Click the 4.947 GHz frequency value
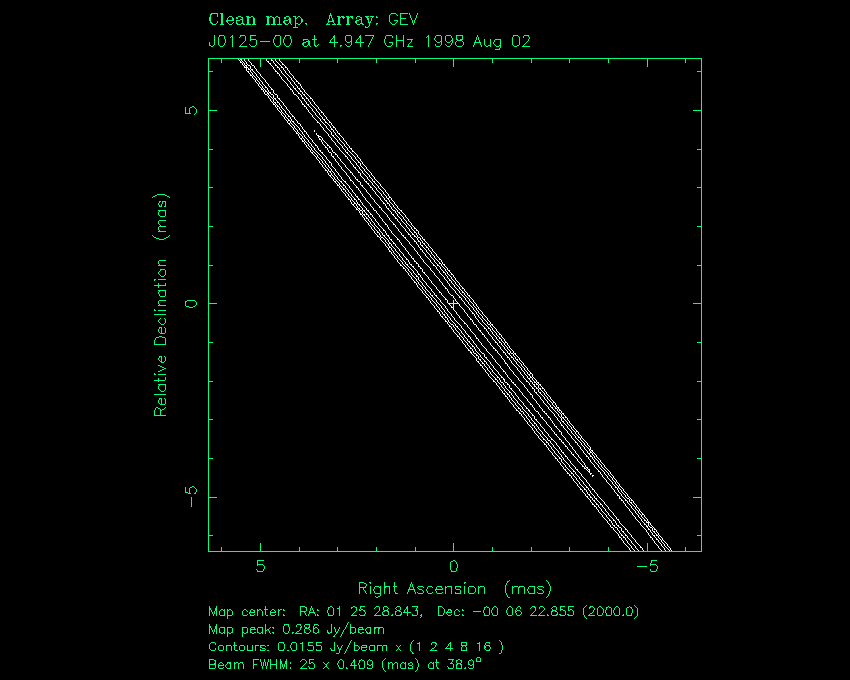 click(362, 41)
